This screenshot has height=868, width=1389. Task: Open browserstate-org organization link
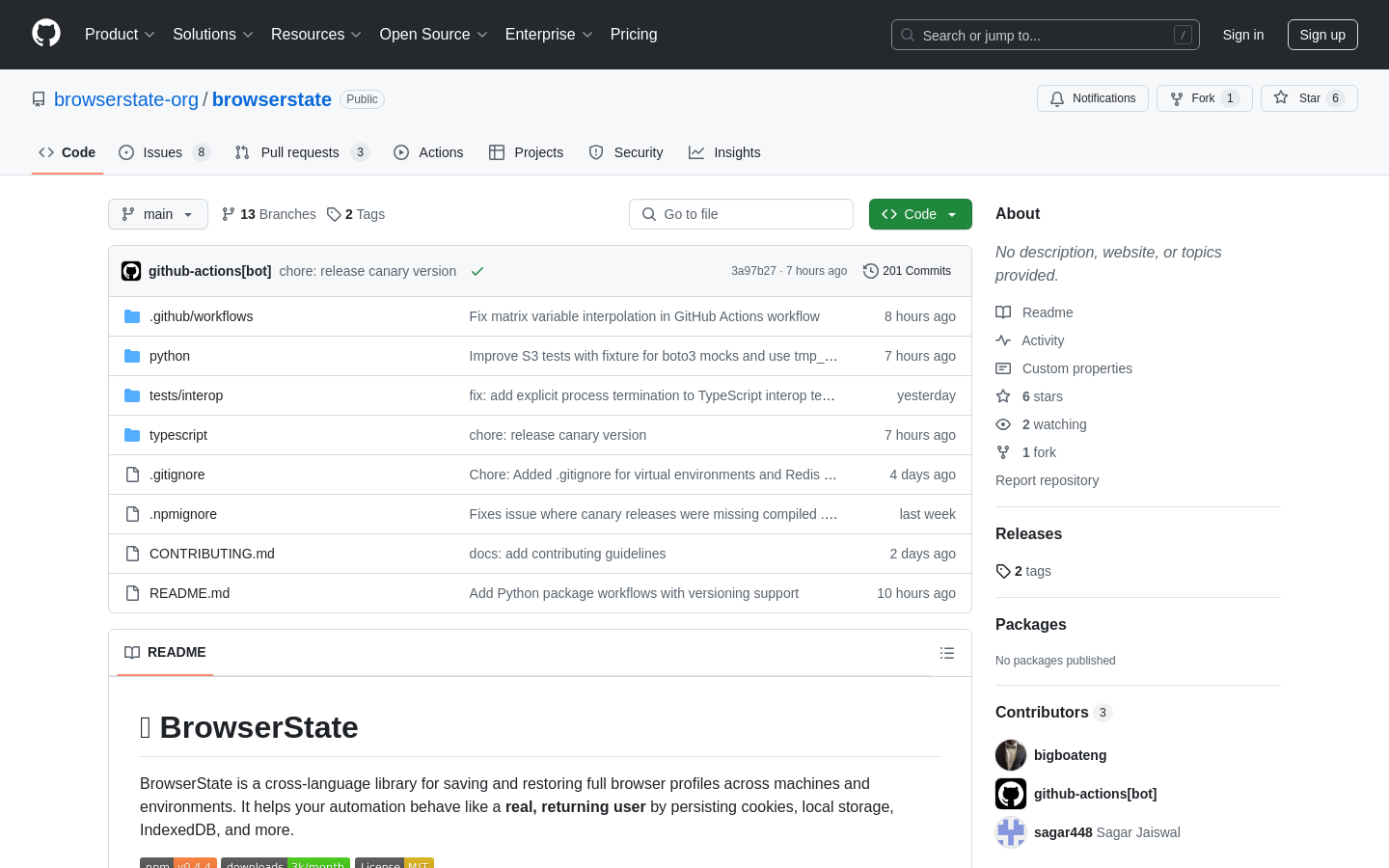point(126,99)
